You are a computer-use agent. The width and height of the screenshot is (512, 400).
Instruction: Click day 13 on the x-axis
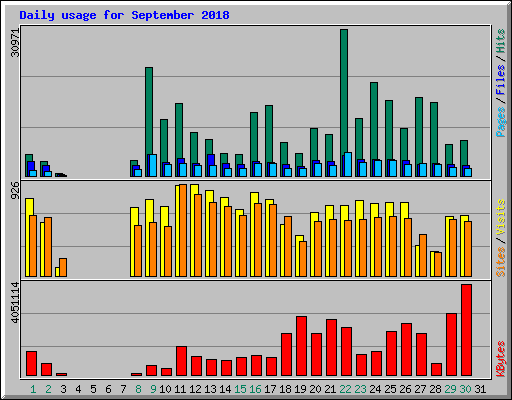click(x=210, y=389)
